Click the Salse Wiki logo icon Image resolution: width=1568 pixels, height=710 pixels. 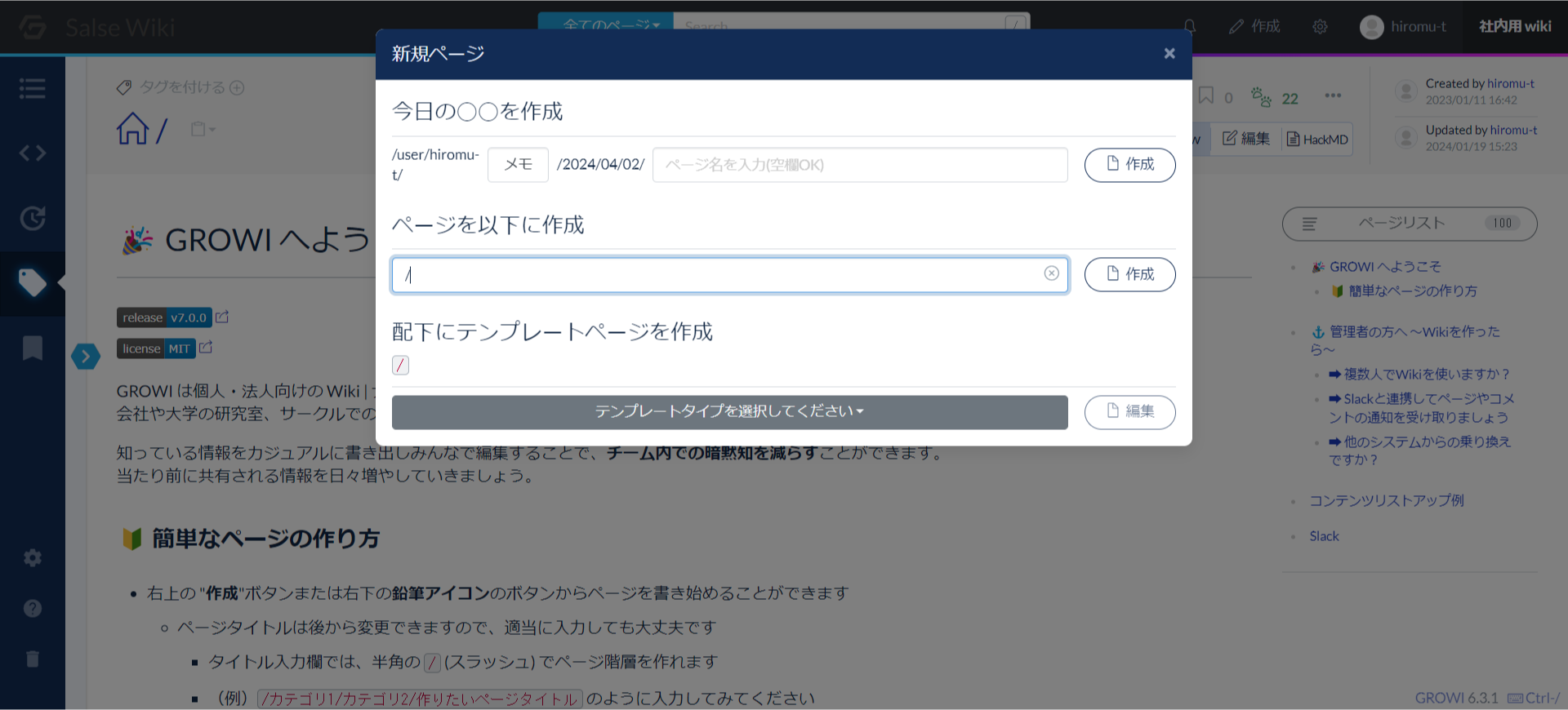click(33, 27)
